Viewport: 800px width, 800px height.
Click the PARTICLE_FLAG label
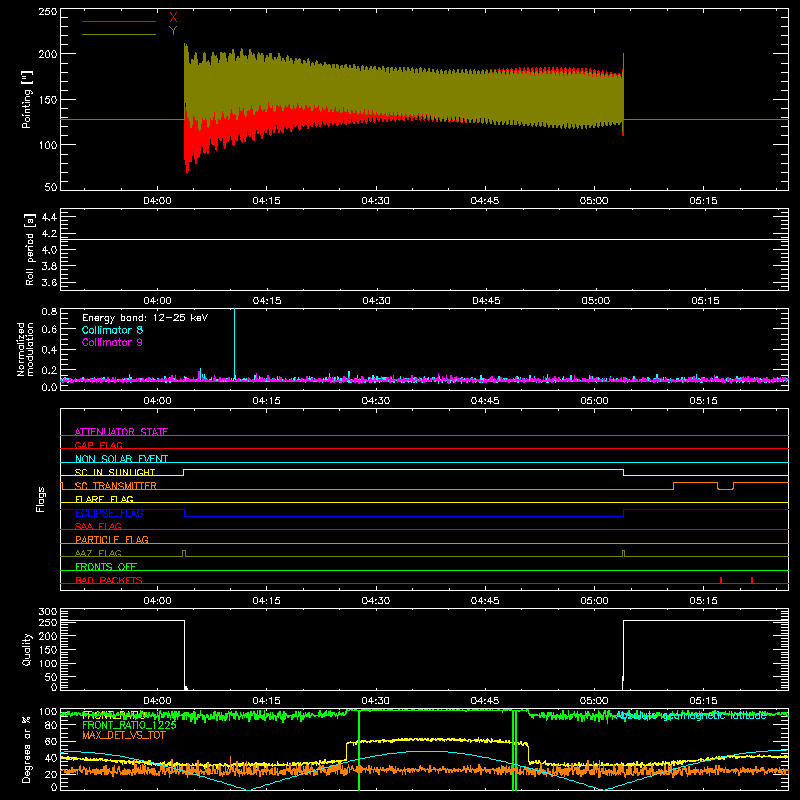[112, 539]
